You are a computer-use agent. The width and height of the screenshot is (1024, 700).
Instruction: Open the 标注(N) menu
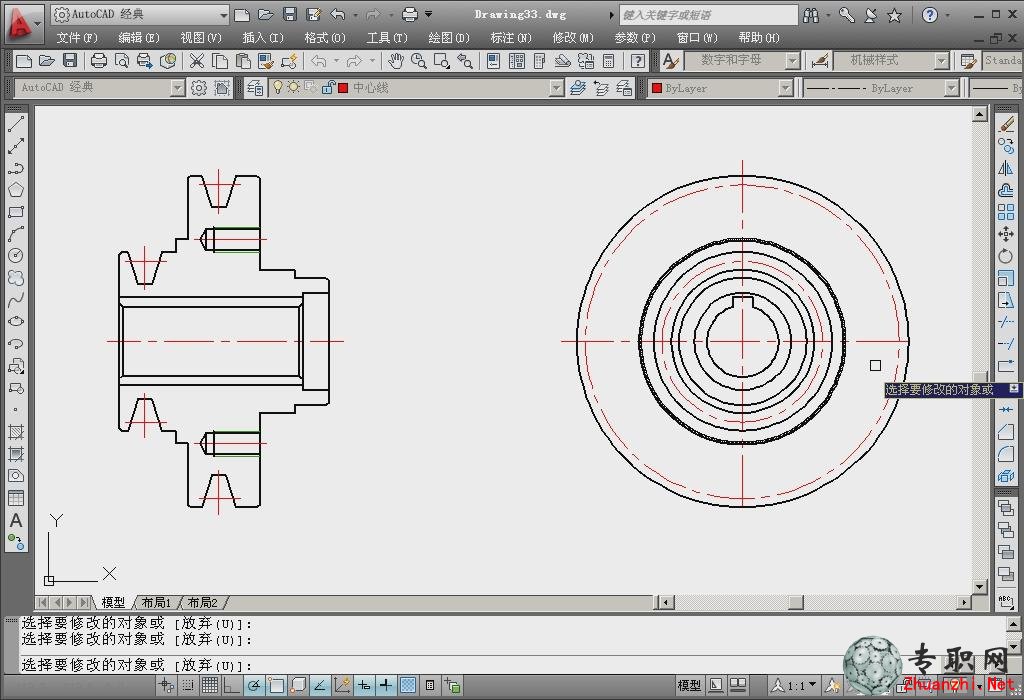pyautogui.click(x=511, y=38)
